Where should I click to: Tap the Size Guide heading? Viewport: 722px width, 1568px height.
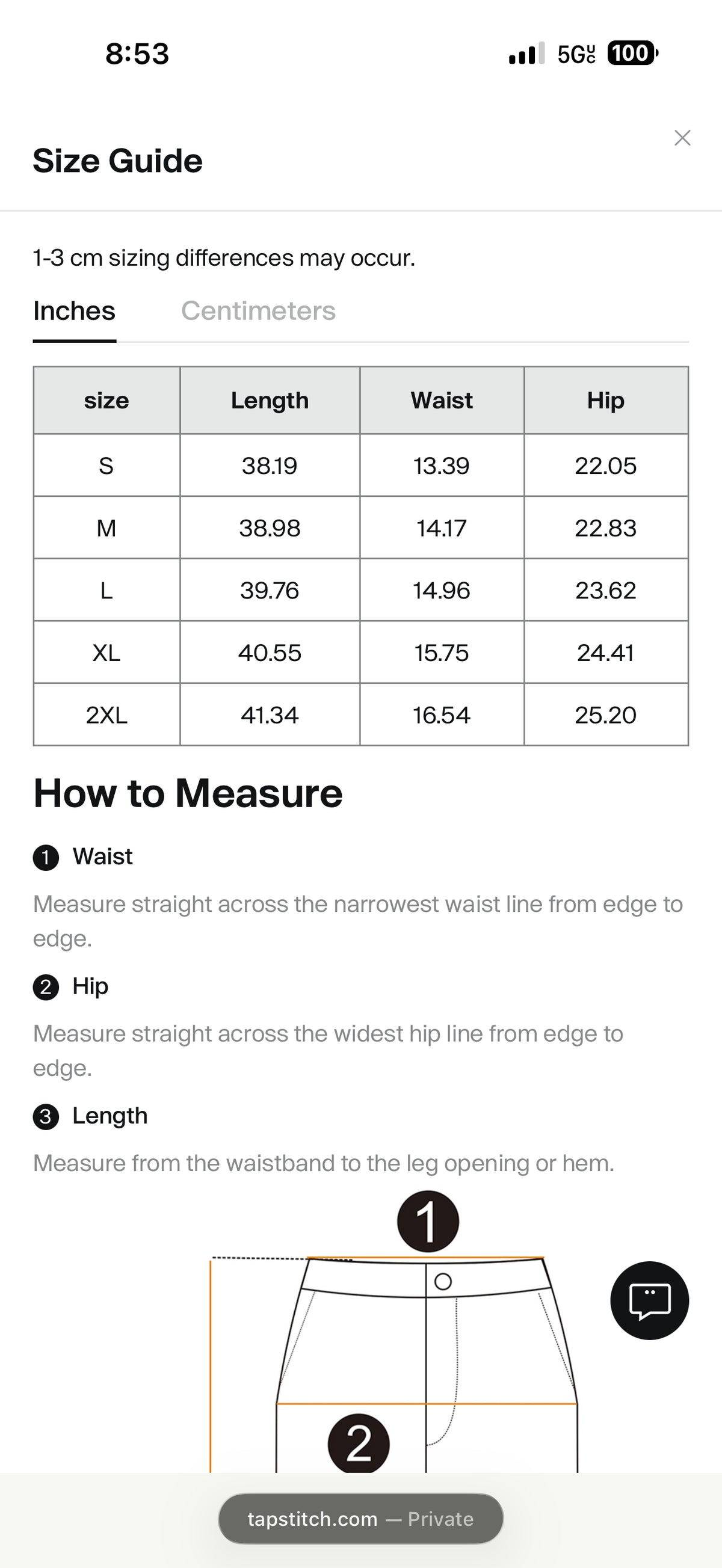tap(117, 161)
